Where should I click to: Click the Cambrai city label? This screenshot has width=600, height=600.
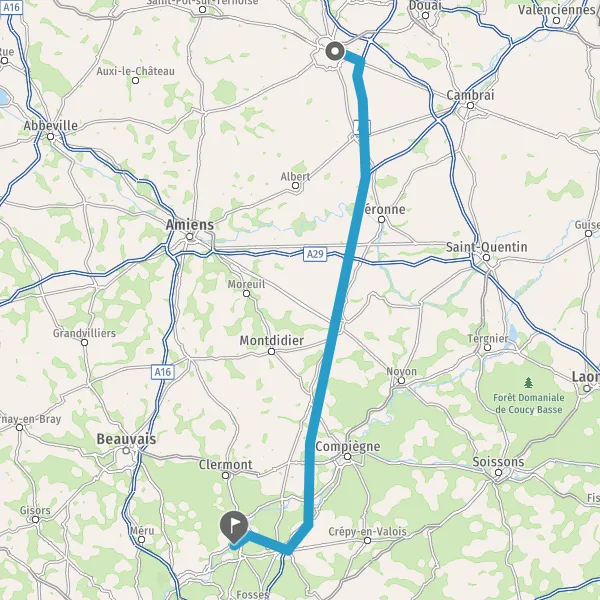pos(470,95)
